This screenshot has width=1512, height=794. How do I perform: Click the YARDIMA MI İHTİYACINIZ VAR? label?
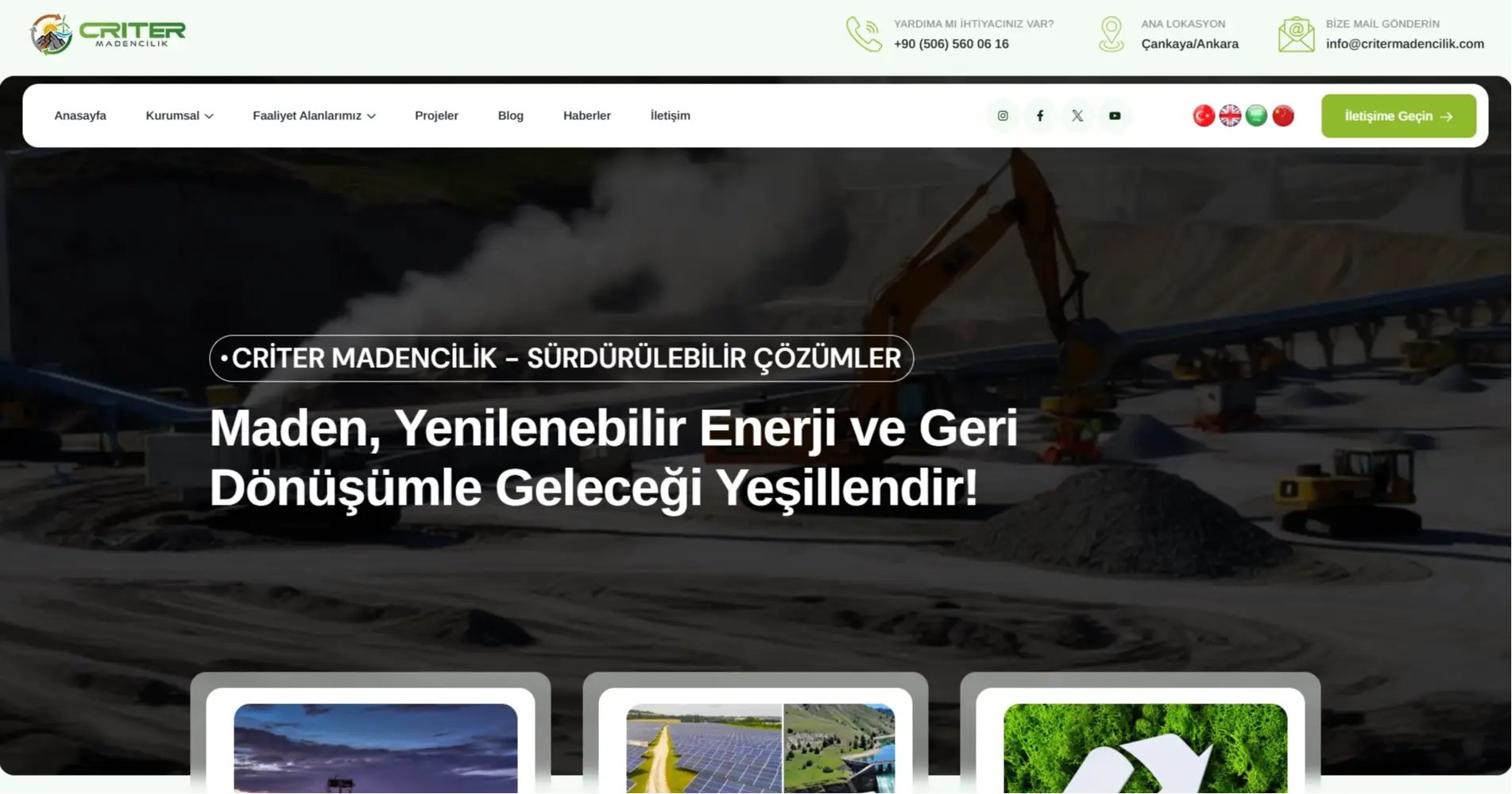(x=973, y=25)
